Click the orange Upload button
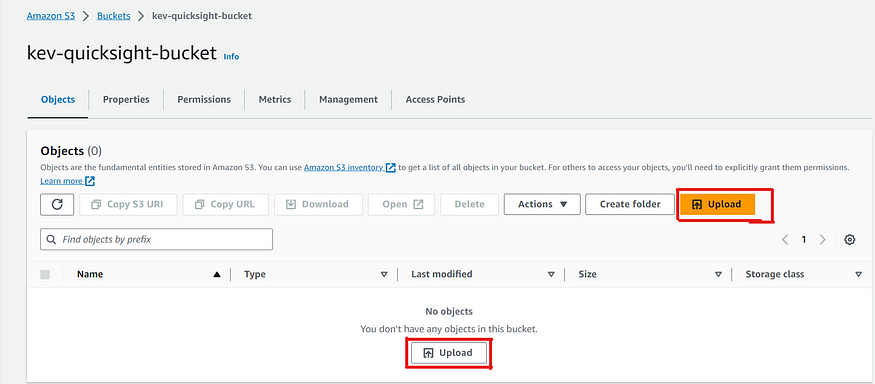Image resolution: width=875 pixels, height=384 pixels. tap(717, 204)
